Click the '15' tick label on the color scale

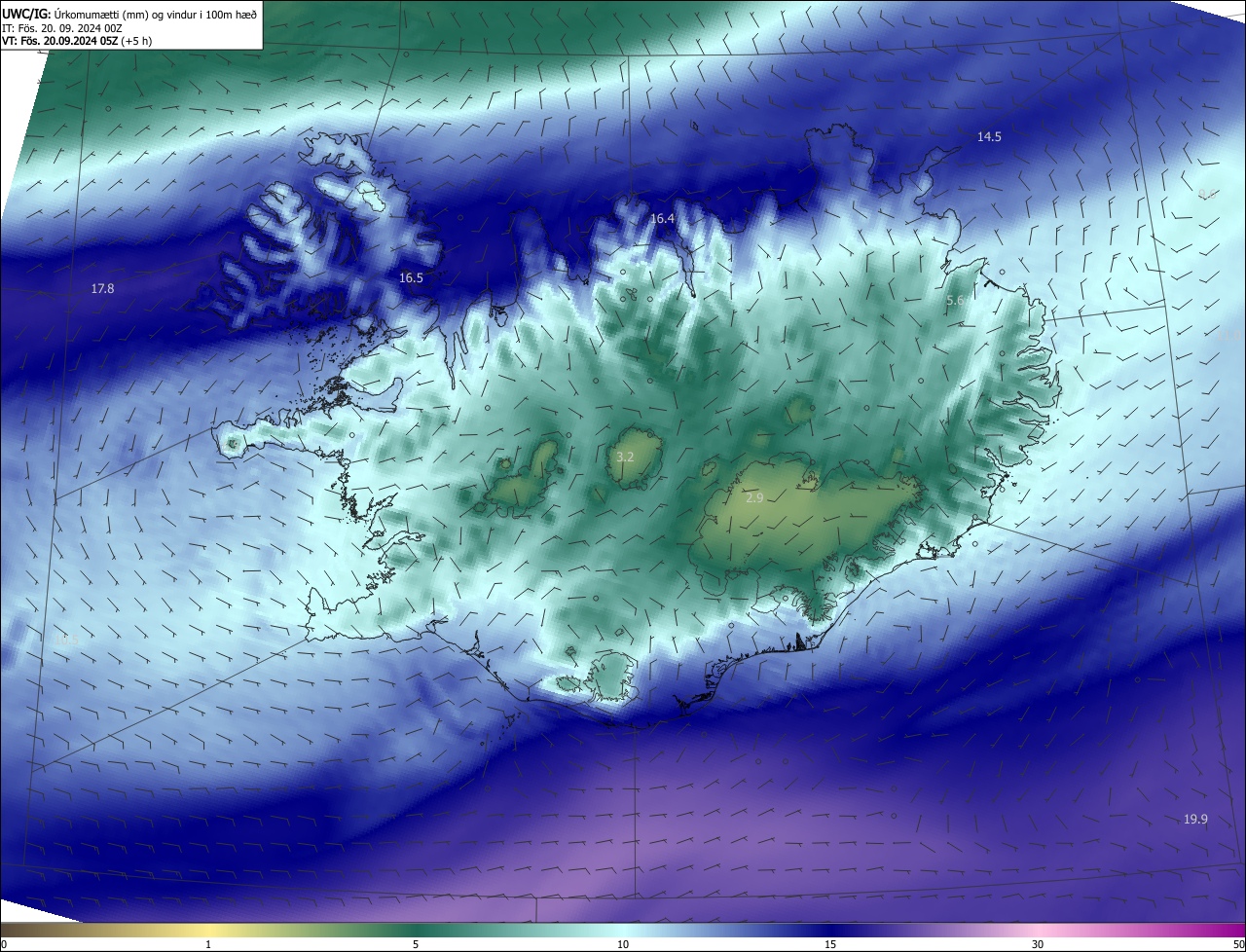coord(830,945)
